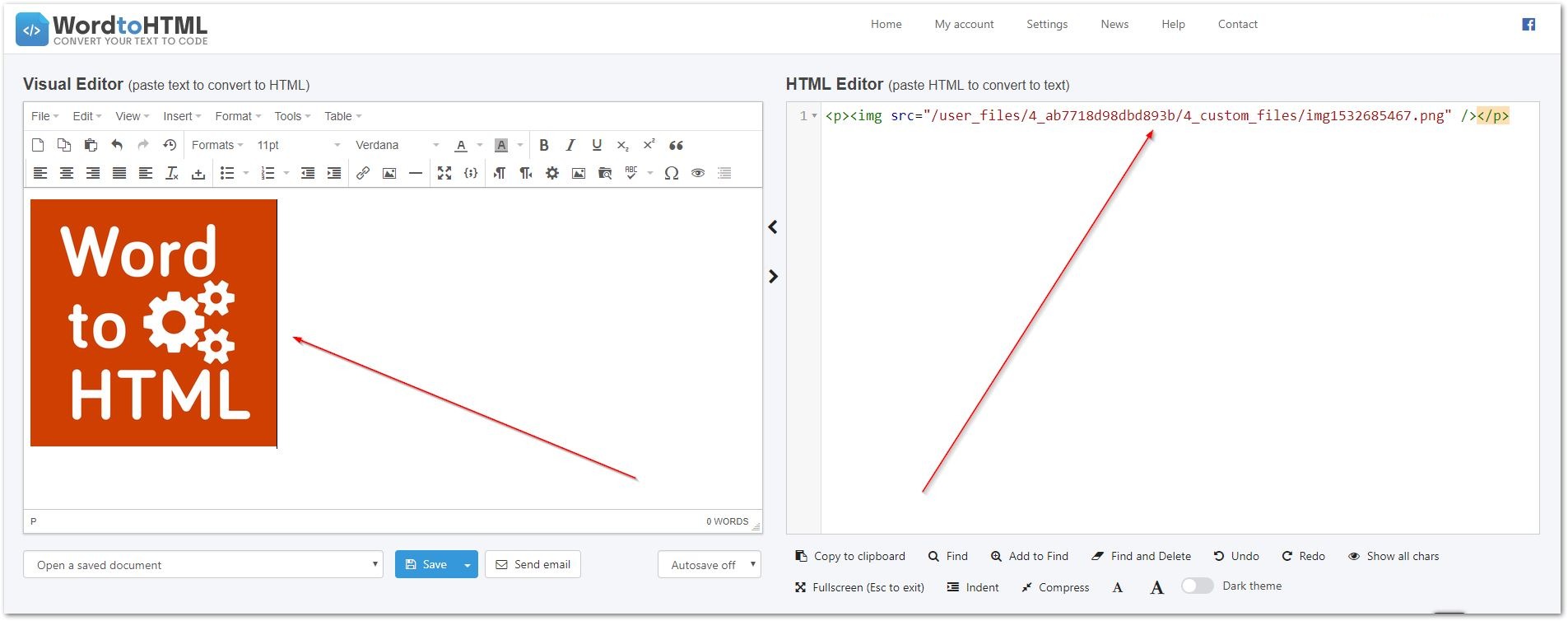Screen dimensions: 1568x621
Task: Toggle fullscreen icon in visual editor toolbar
Action: click(x=444, y=173)
